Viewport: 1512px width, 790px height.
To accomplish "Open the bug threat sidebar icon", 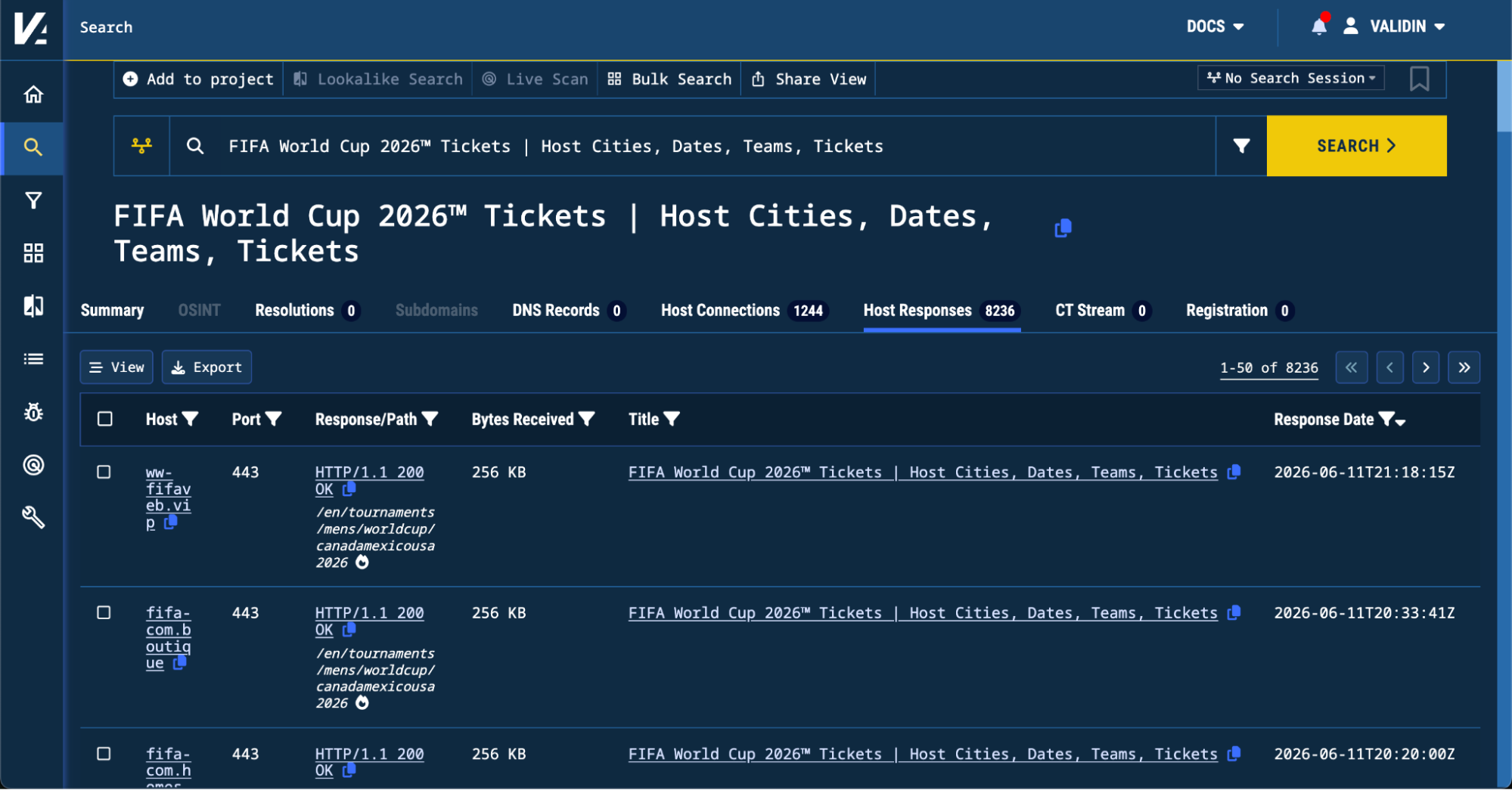I will coord(33,412).
